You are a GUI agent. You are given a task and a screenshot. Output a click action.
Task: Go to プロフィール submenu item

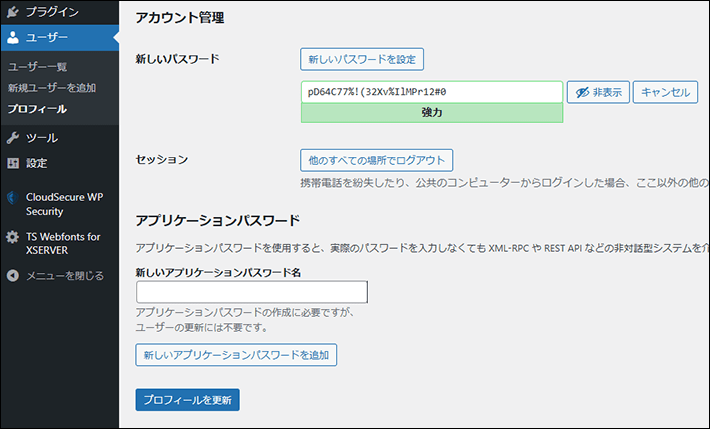click(37, 108)
